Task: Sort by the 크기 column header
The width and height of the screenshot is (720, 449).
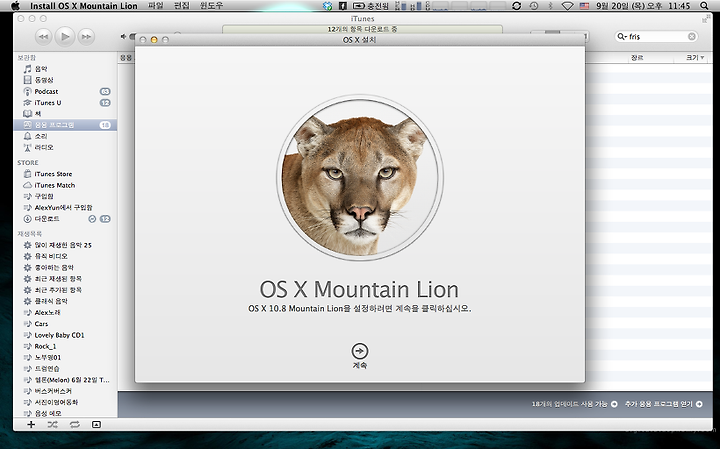Action: (694, 57)
